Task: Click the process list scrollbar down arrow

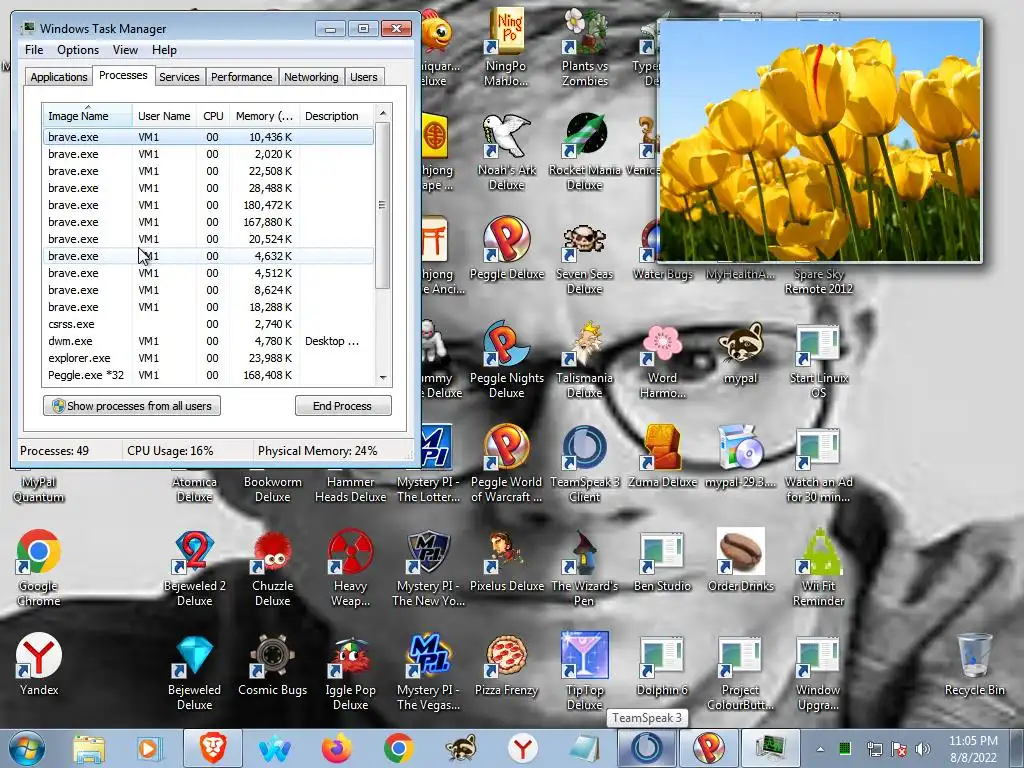Action: 383,377
